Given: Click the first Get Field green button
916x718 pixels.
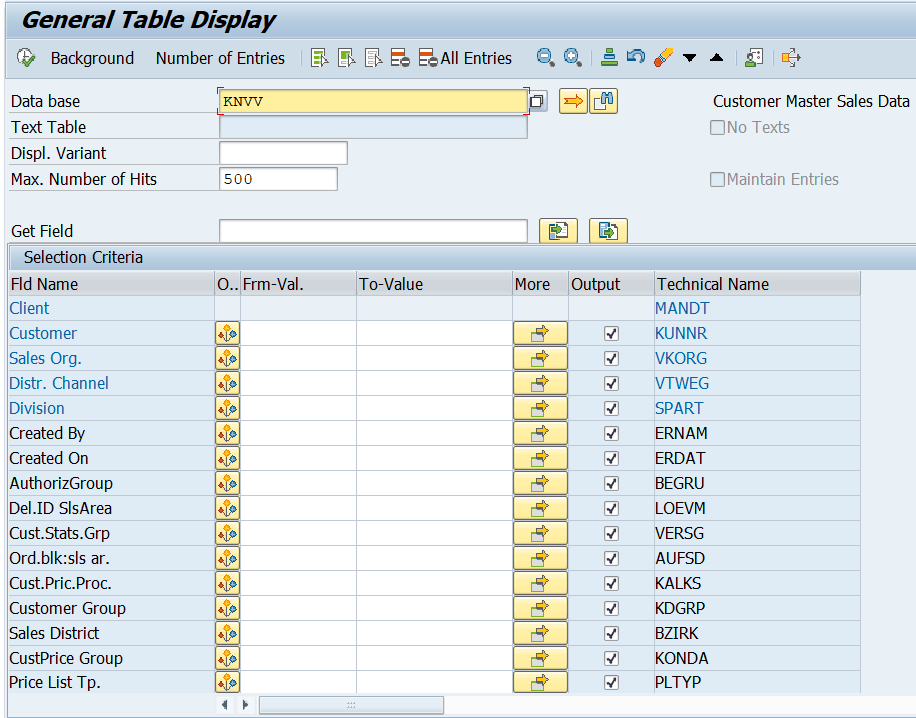Looking at the screenshot, I should point(558,231).
